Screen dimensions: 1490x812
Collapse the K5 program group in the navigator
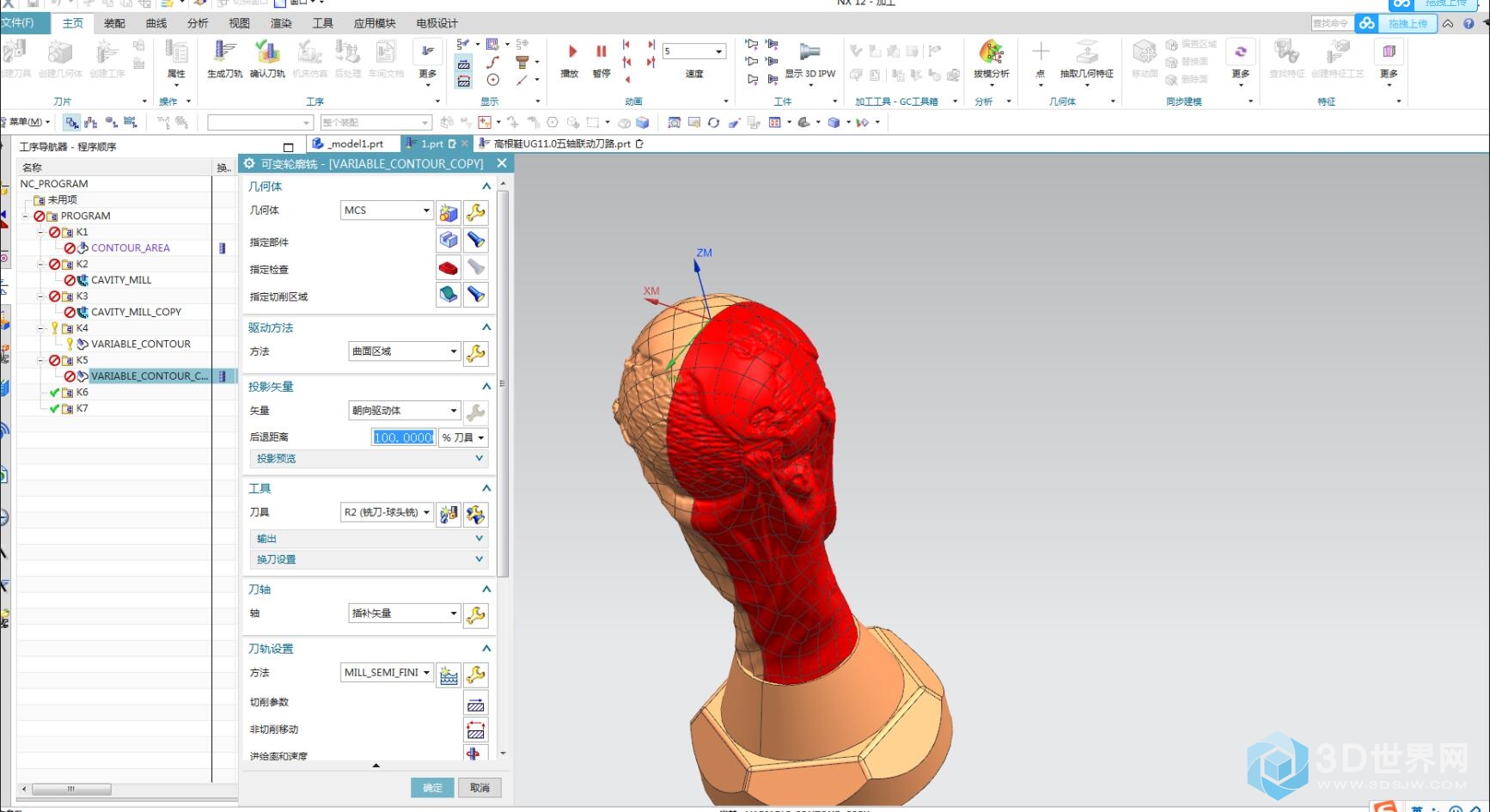40,360
